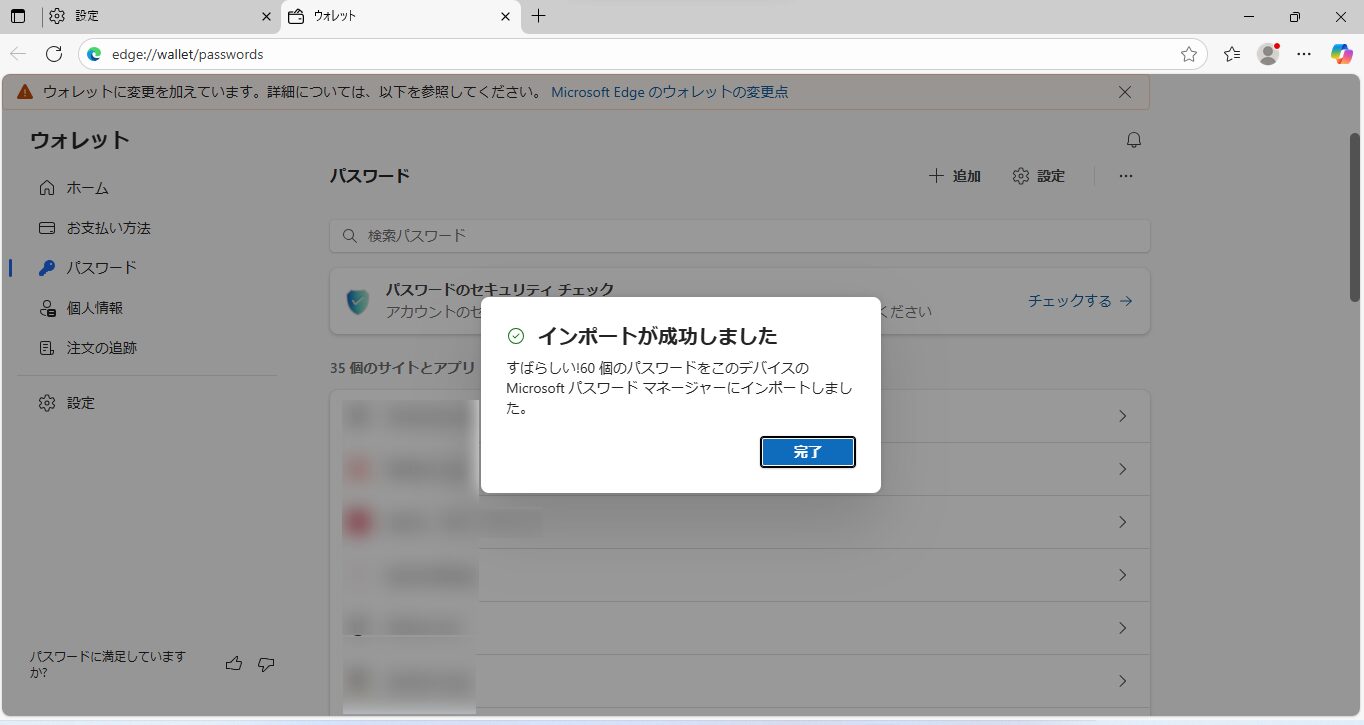Viewport: 1364px width, 725px height.
Task: Open a new browser tab
Action: click(x=539, y=16)
